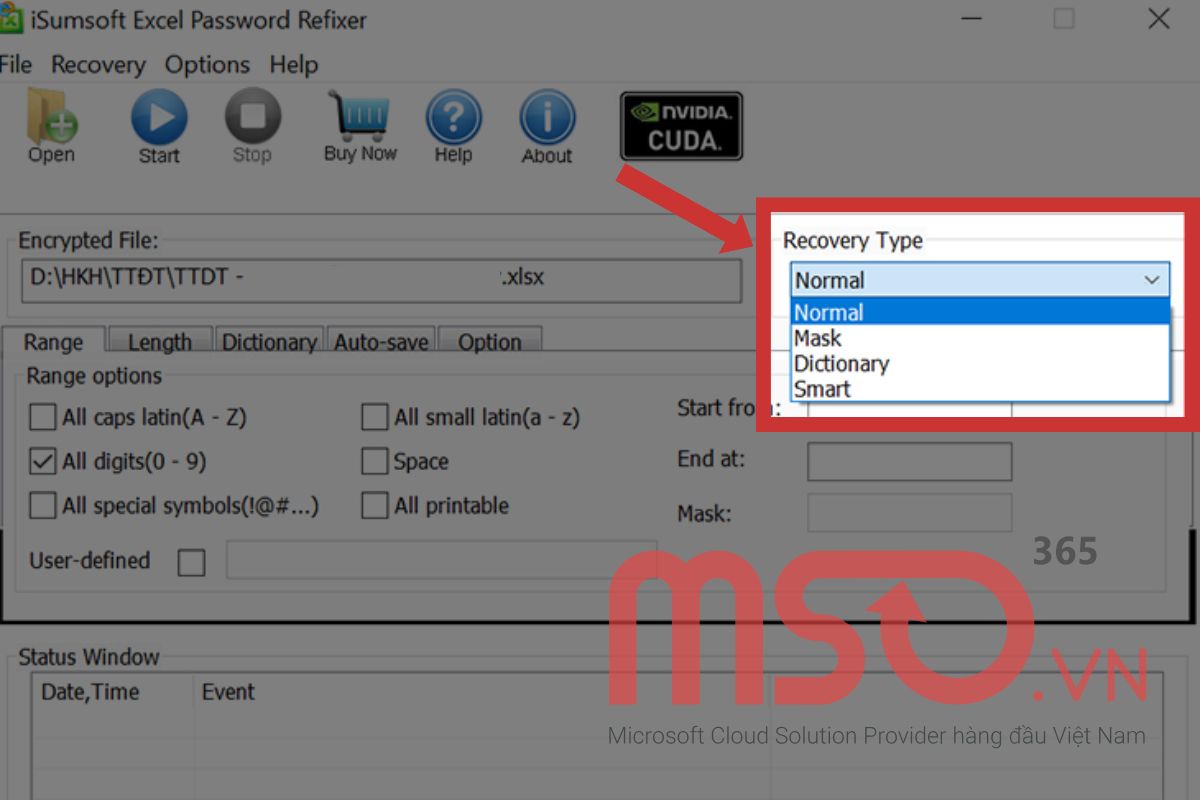This screenshot has width=1200, height=800.
Task: Choose Dictionary recovery type option
Action: (980, 364)
